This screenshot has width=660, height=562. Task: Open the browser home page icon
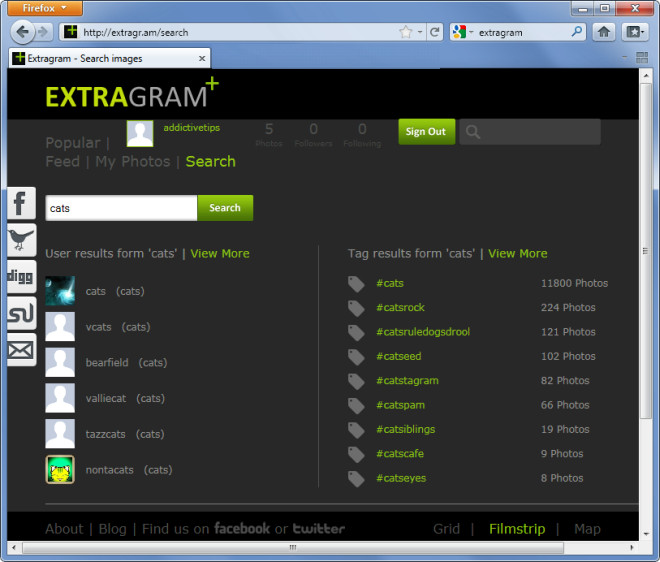604,32
